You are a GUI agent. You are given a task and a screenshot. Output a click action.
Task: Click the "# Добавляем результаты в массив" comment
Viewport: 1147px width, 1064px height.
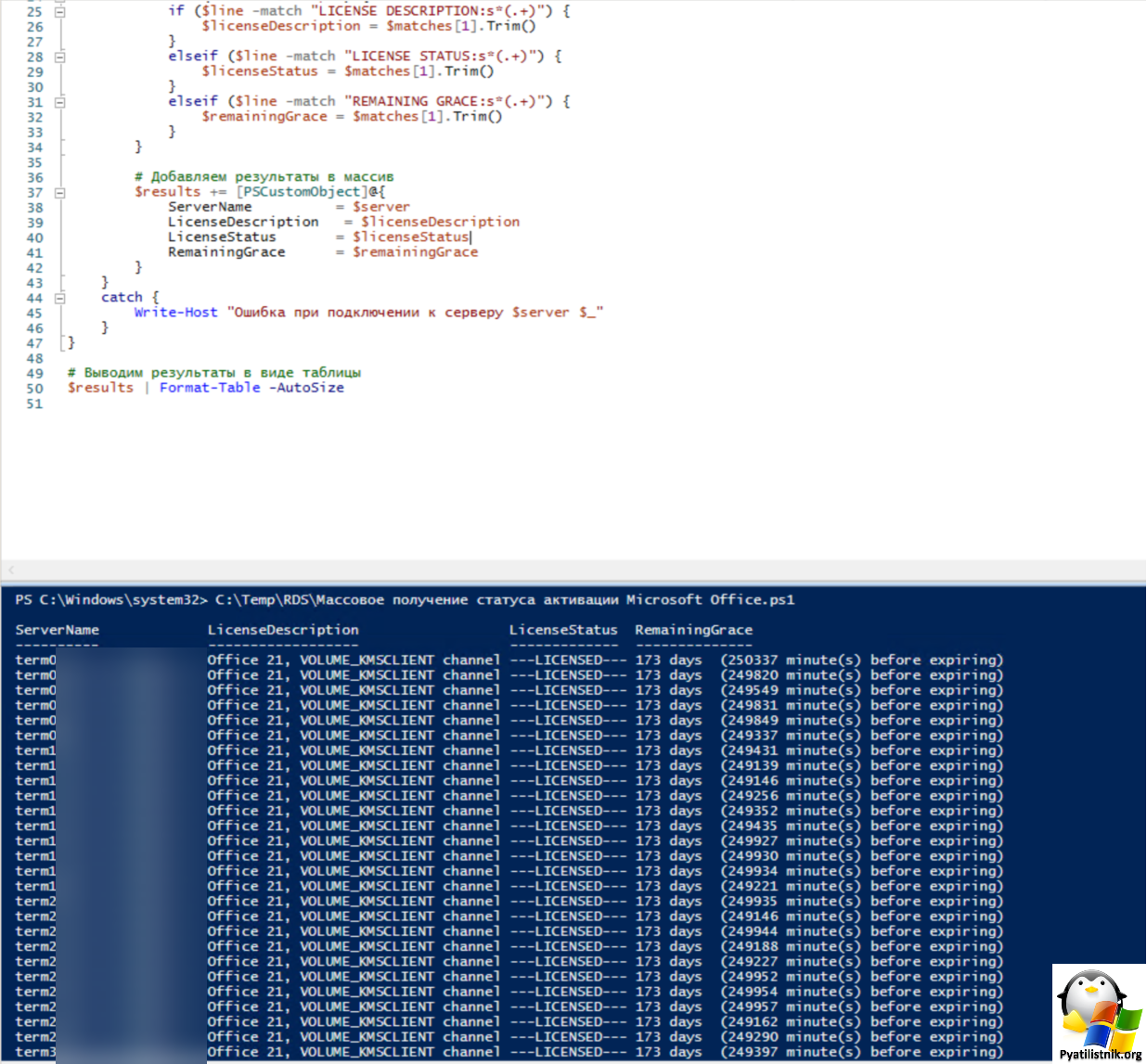264,177
